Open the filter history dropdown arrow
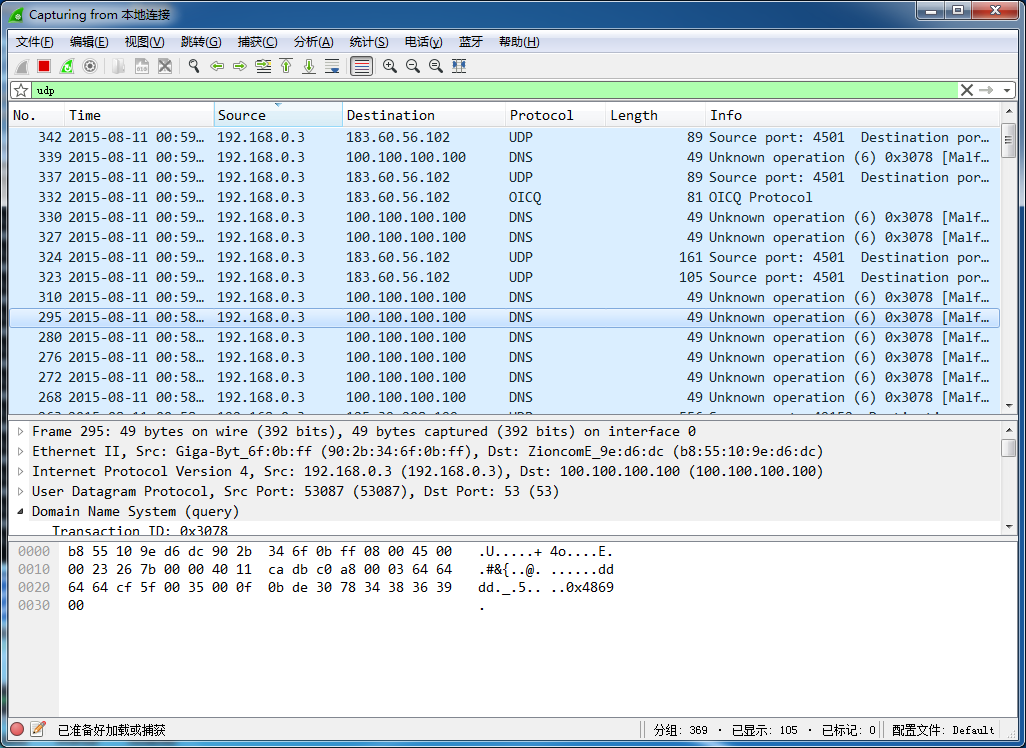This screenshot has height=748, width=1026. (x=1006, y=90)
